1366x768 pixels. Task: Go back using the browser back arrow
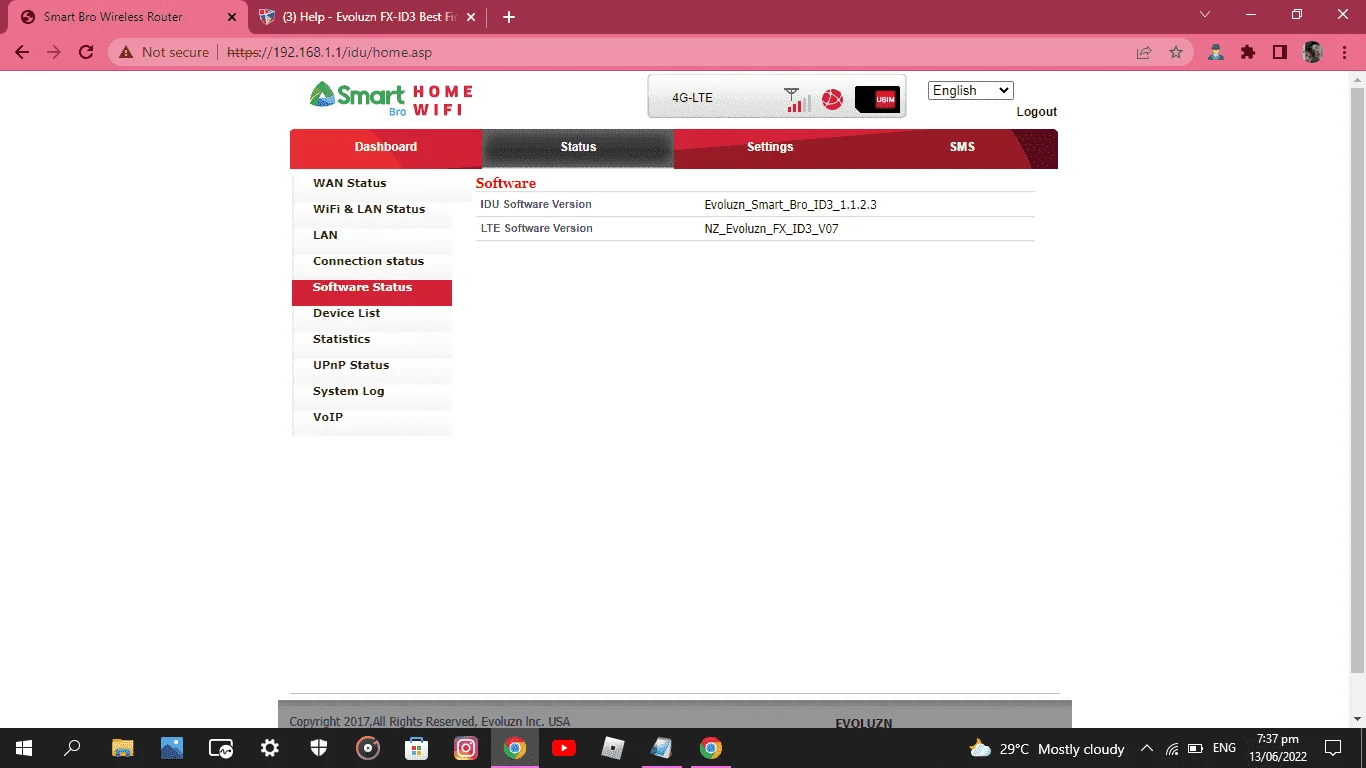22,52
